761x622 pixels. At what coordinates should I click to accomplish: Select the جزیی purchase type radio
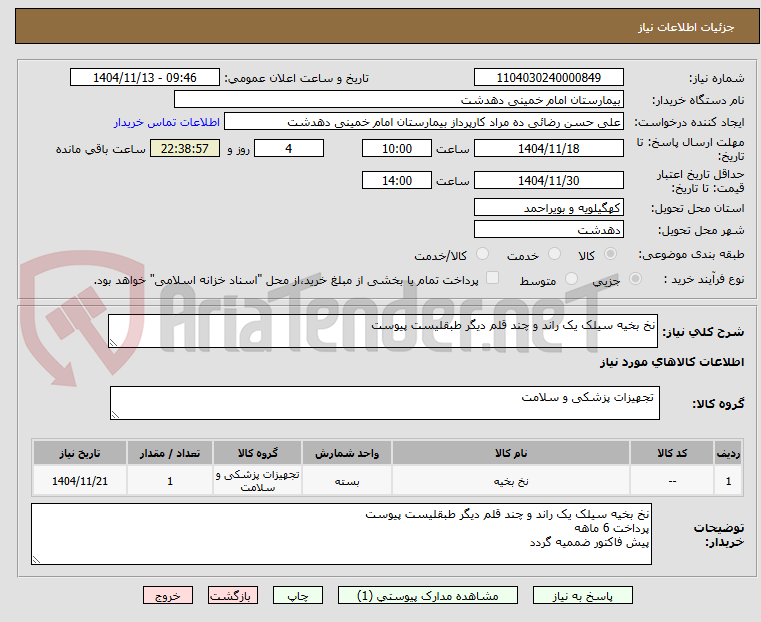pyautogui.click(x=635, y=278)
